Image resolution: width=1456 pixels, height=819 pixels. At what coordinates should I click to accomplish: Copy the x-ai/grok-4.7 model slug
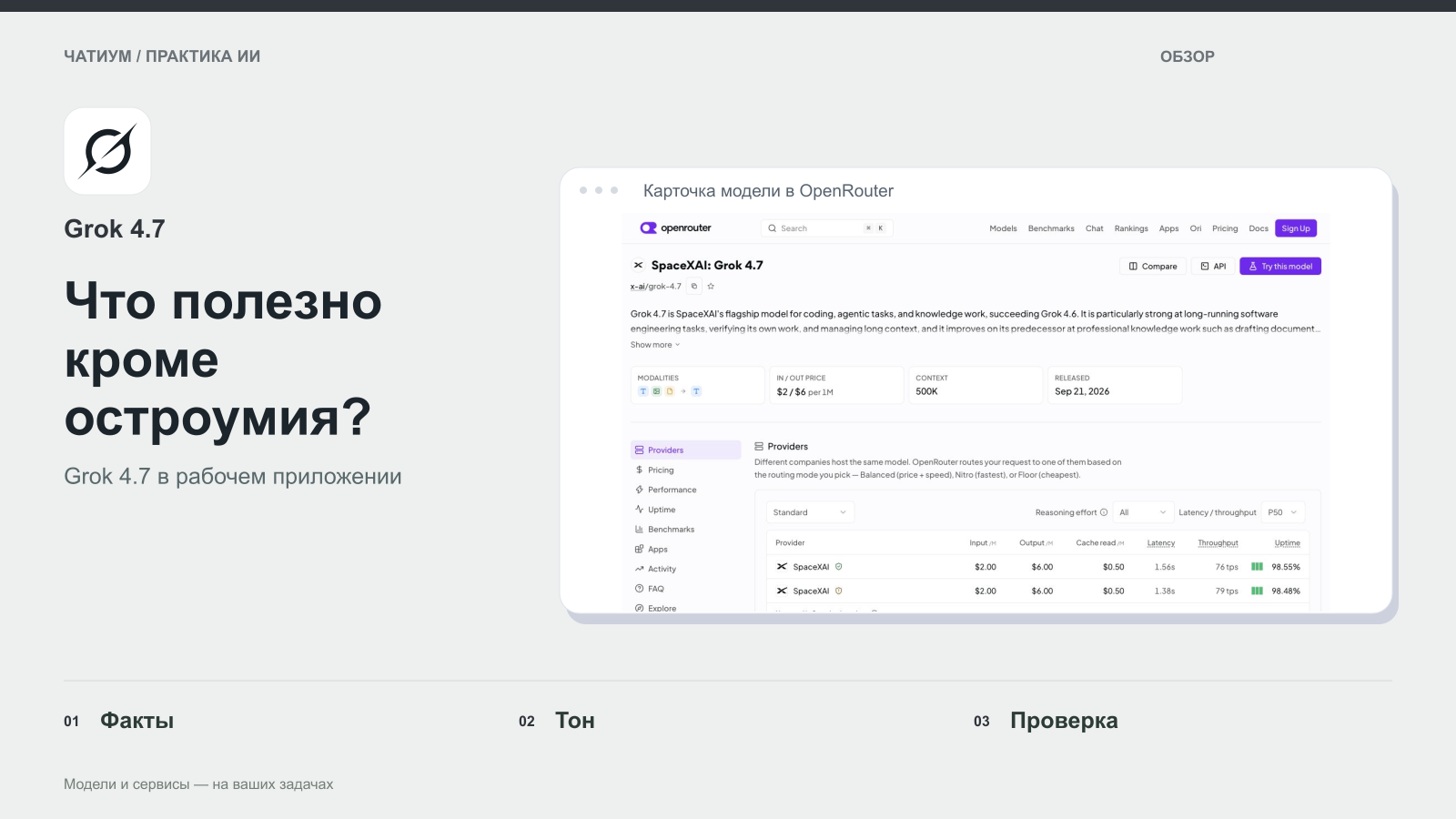click(694, 286)
